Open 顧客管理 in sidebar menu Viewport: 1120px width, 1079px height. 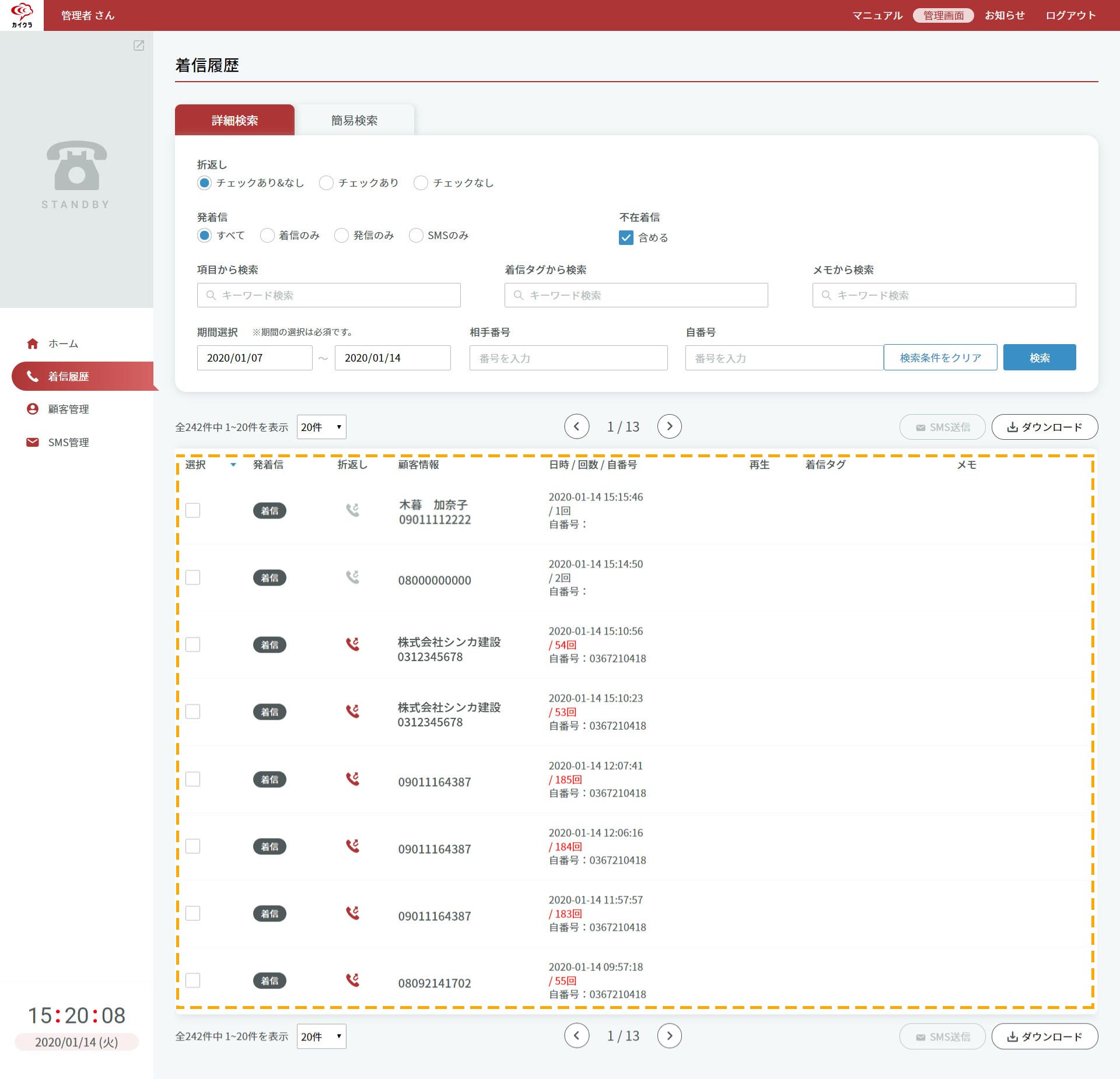(68, 409)
